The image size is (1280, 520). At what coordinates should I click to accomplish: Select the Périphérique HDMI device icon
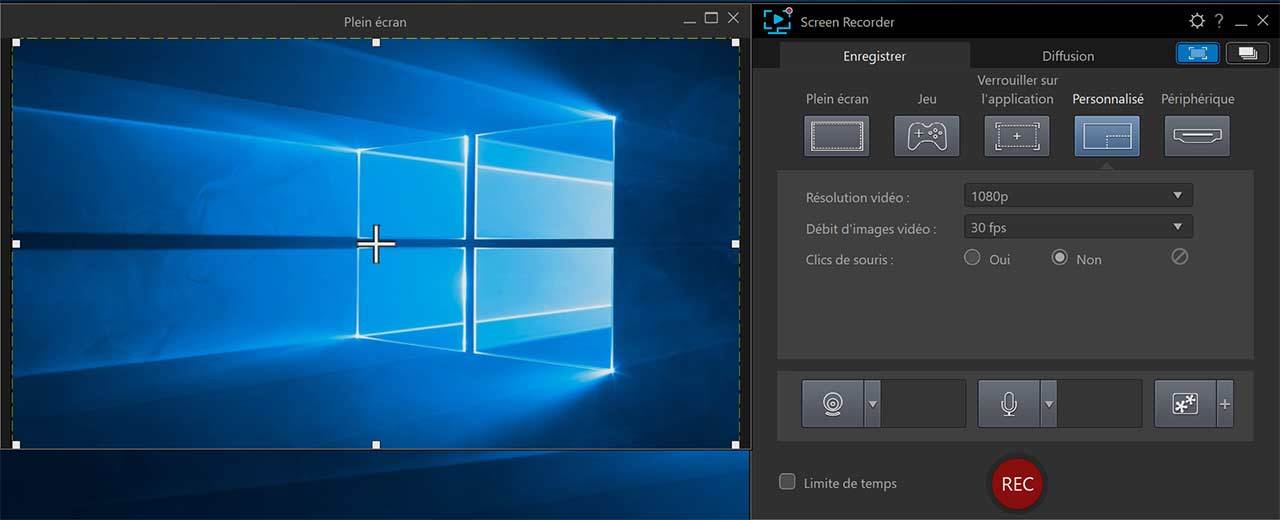(1197, 136)
